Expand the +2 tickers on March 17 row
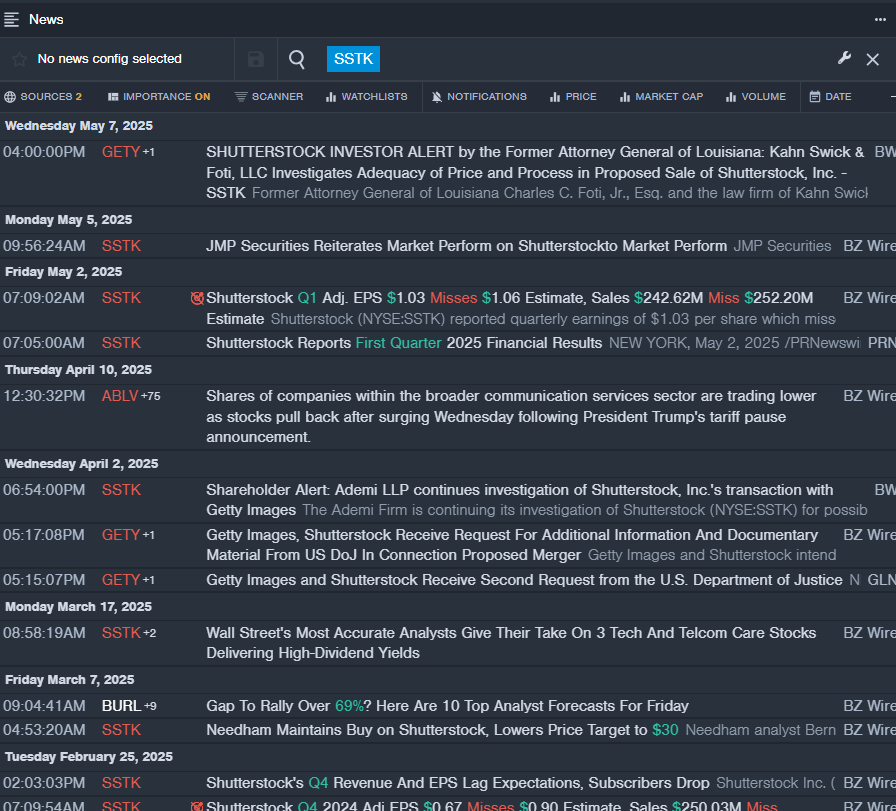 click(149, 633)
